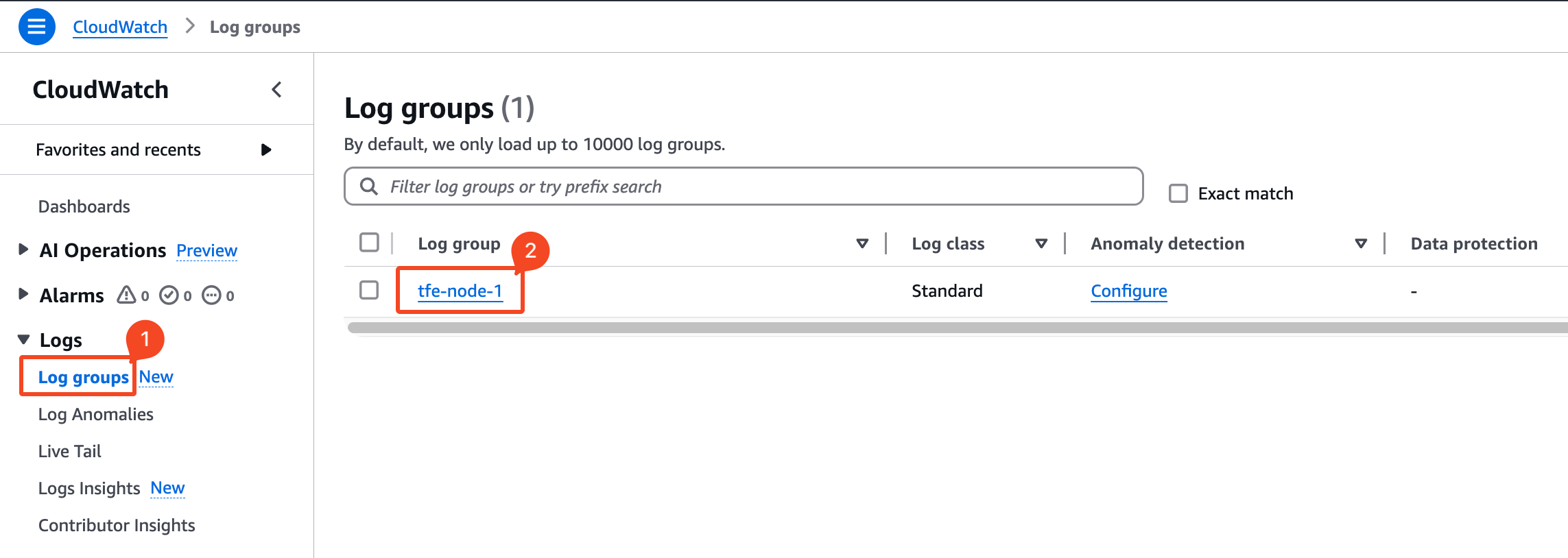This screenshot has height=558, width=1568.
Task: Click the search magnifier icon in filter
Action: [x=369, y=186]
